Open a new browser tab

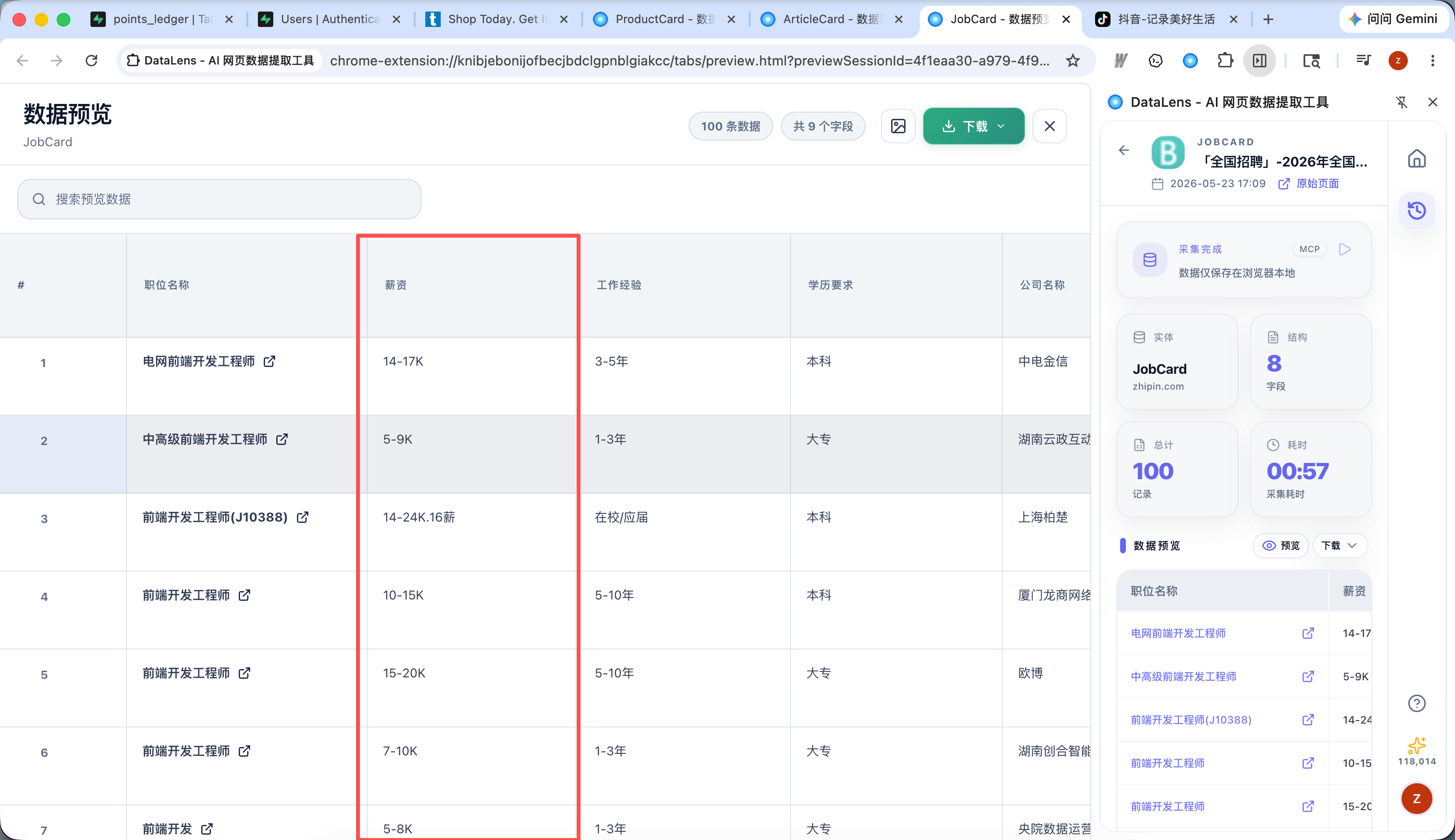click(x=1268, y=19)
